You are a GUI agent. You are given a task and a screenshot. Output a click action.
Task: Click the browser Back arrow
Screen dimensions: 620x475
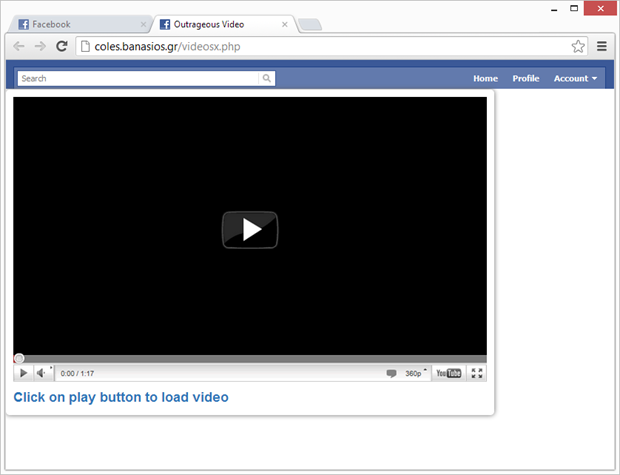[19, 46]
